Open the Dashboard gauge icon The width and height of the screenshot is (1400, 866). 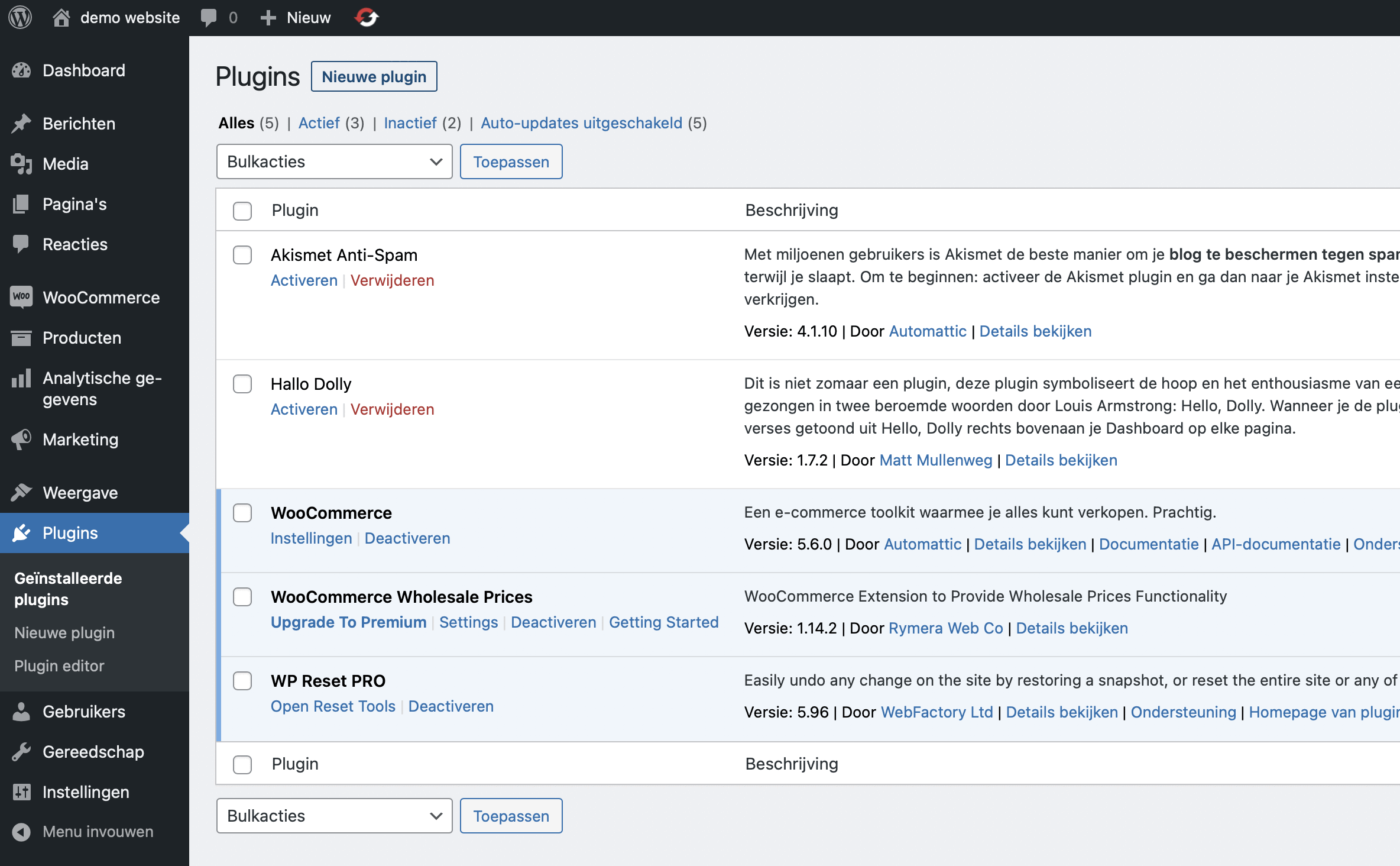pyautogui.click(x=21, y=70)
